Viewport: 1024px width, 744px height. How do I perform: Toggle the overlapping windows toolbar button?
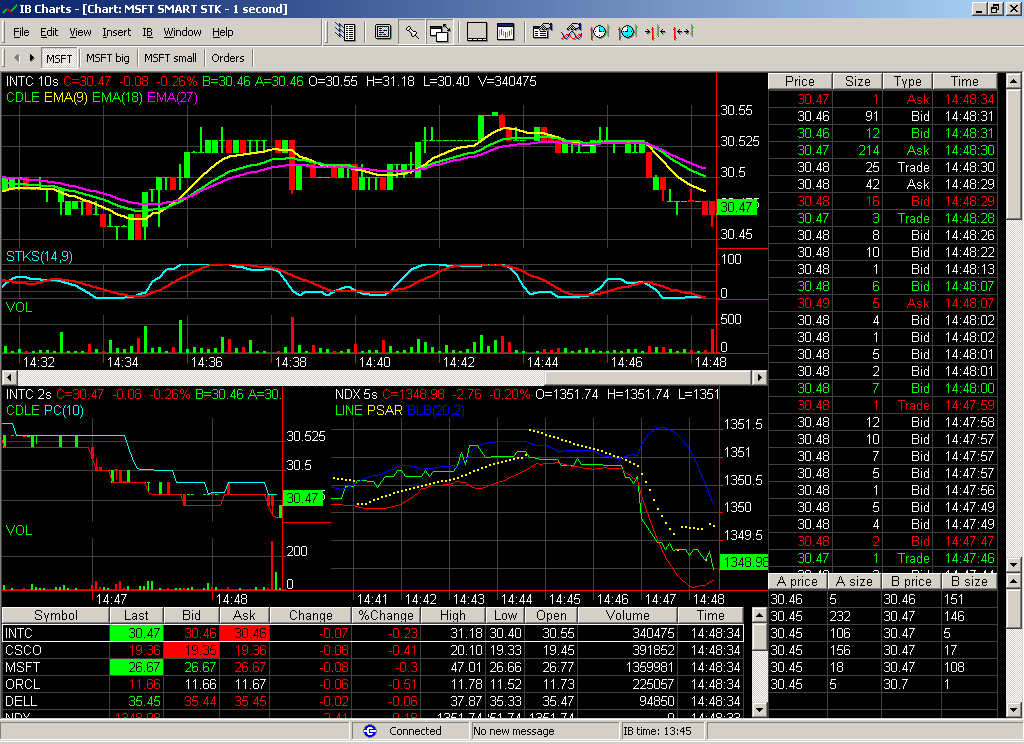(440, 32)
